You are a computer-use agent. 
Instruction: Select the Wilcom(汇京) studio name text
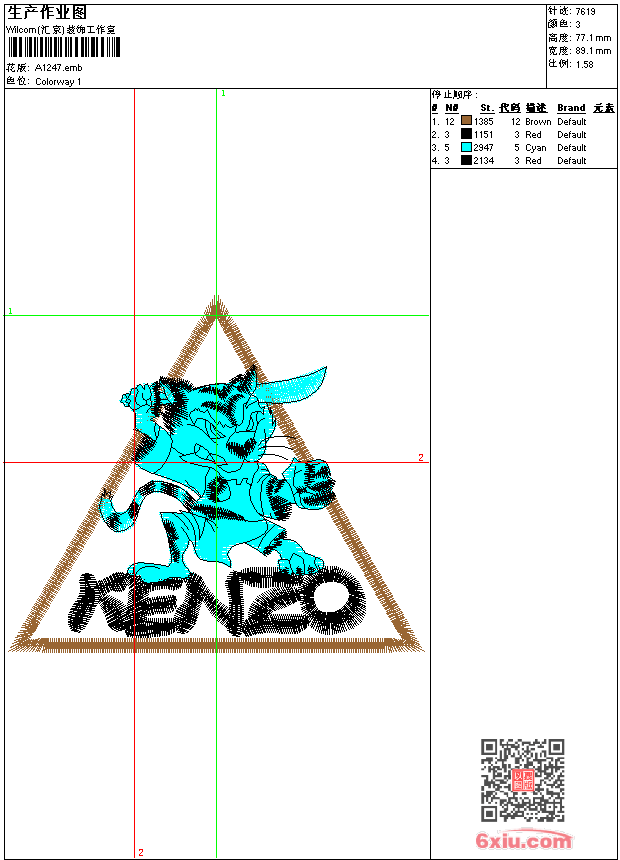pyautogui.click(x=61, y=30)
